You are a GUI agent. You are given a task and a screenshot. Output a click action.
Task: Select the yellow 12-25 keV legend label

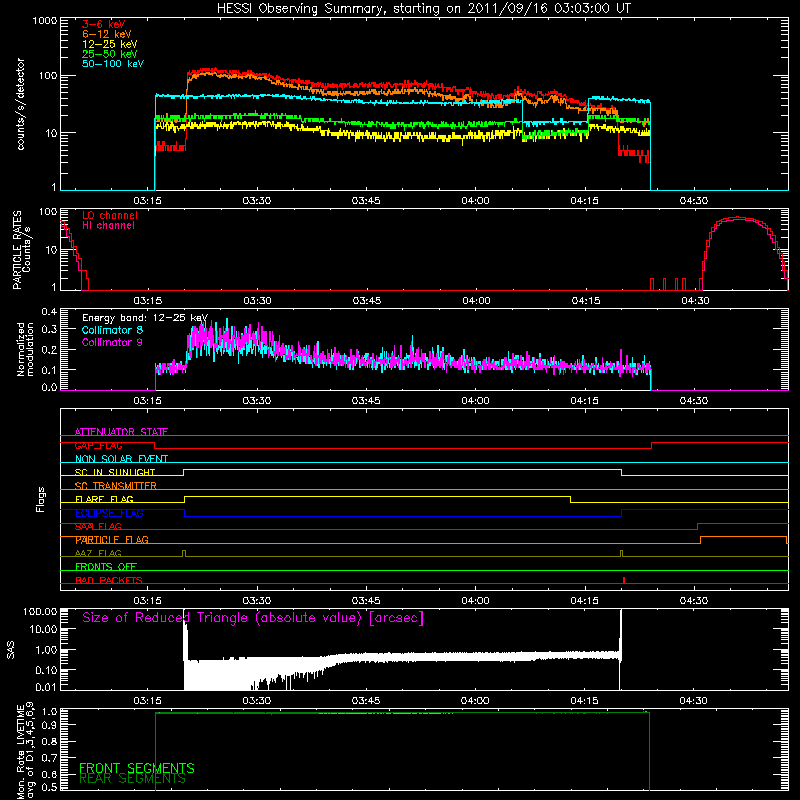point(110,44)
